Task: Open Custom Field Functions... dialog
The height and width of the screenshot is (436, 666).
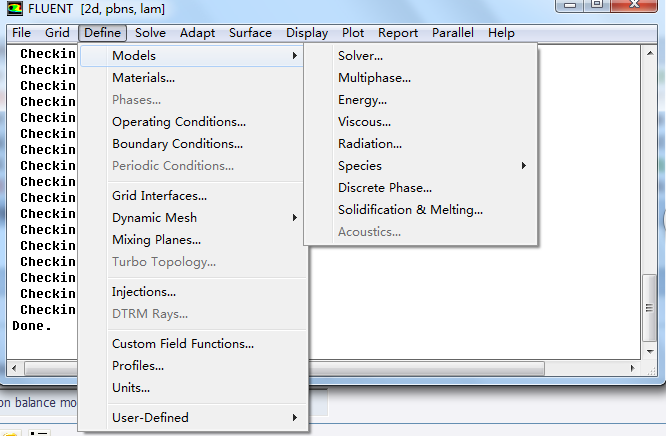Action: coord(192,344)
